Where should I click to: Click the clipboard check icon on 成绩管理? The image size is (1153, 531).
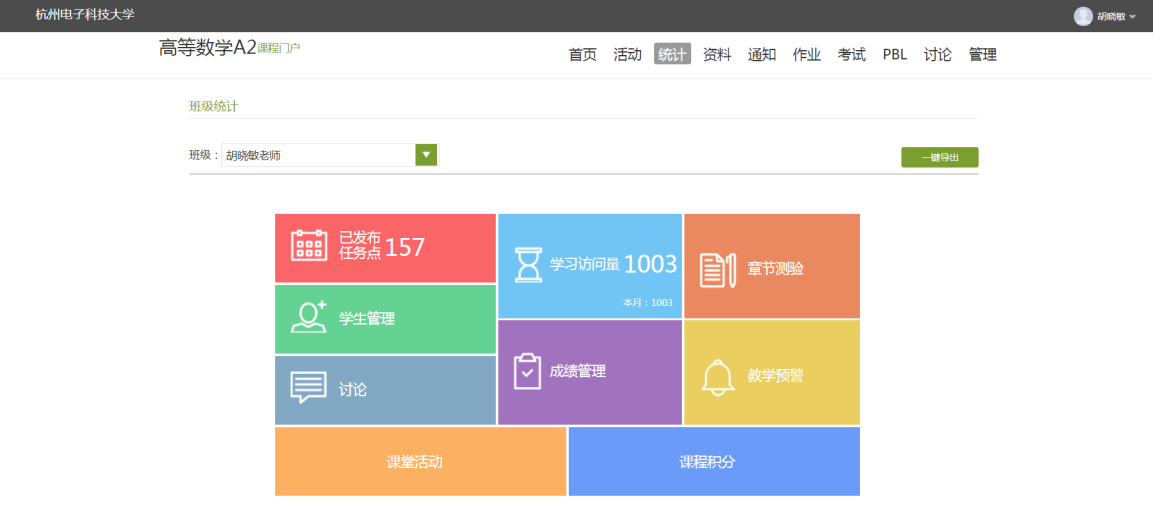(527, 371)
